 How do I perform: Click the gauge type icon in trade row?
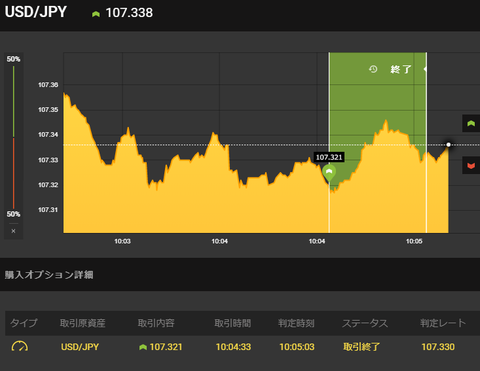tap(20, 346)
